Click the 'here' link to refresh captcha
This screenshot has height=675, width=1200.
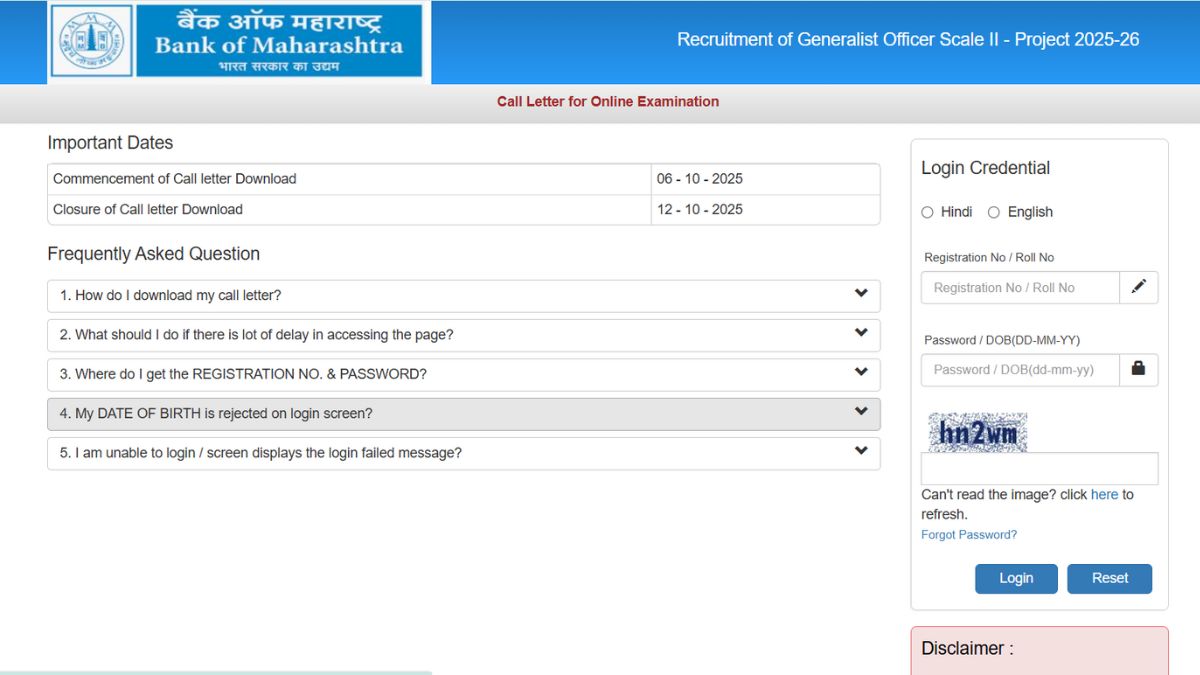coord(1104,495)
